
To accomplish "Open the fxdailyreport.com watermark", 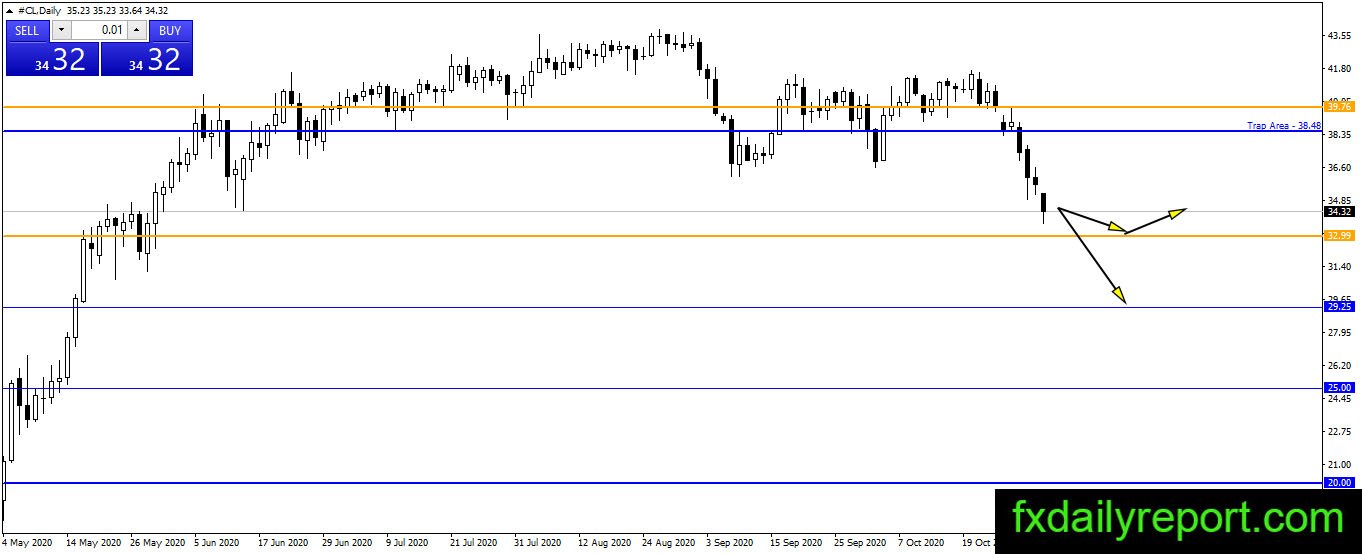I will coord(1178,520).
